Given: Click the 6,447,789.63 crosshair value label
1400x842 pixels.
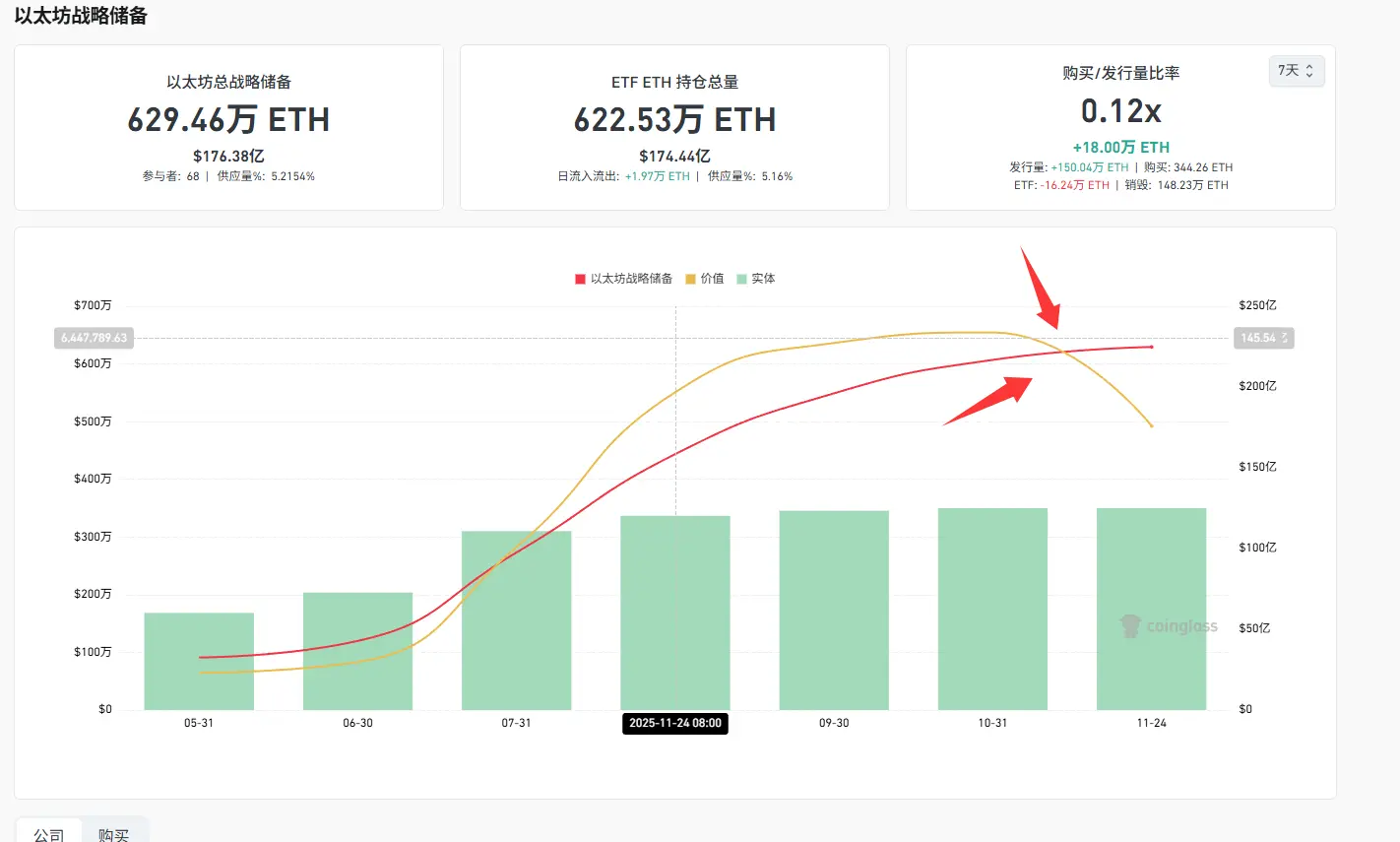Looking at the screenshot, I should point(94,338).
